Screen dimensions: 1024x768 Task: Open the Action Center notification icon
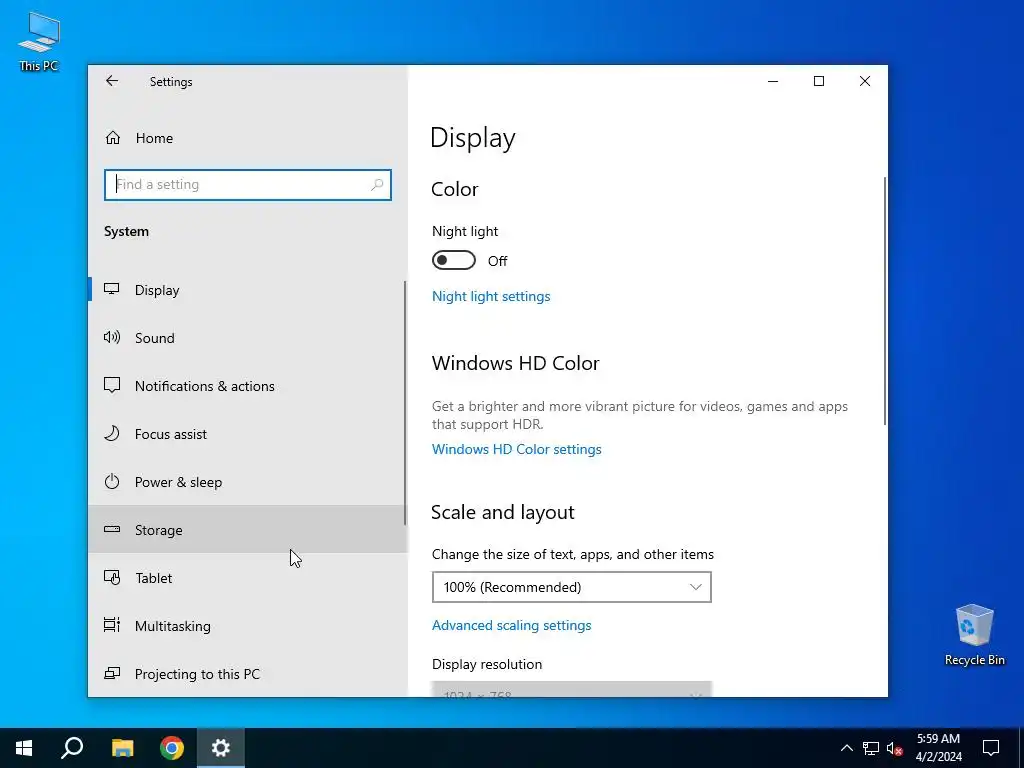991,748
